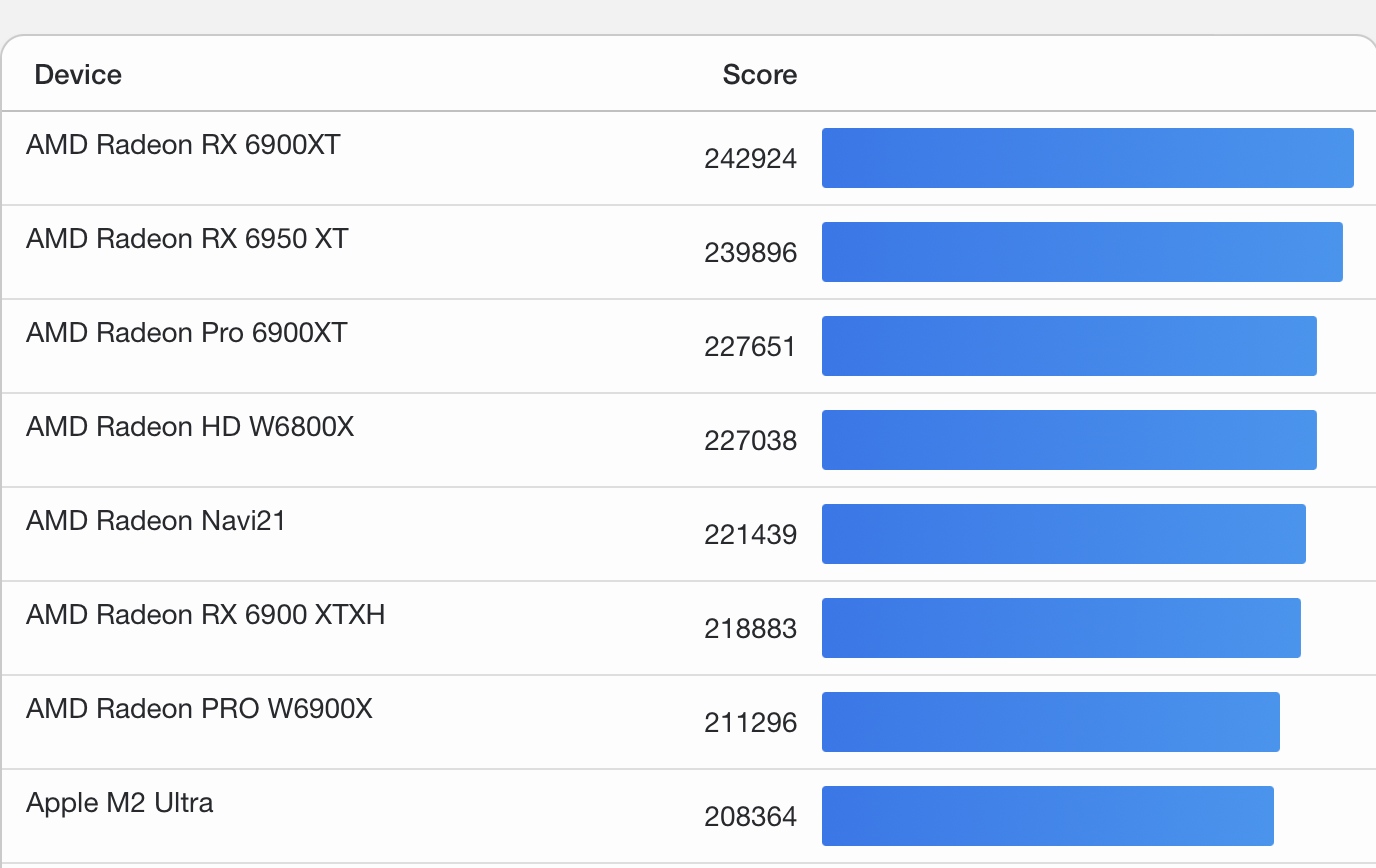The height and width of the screenshot is (868, 1376).
Task: Click the Device column header
Action: (x=78, y=75)
